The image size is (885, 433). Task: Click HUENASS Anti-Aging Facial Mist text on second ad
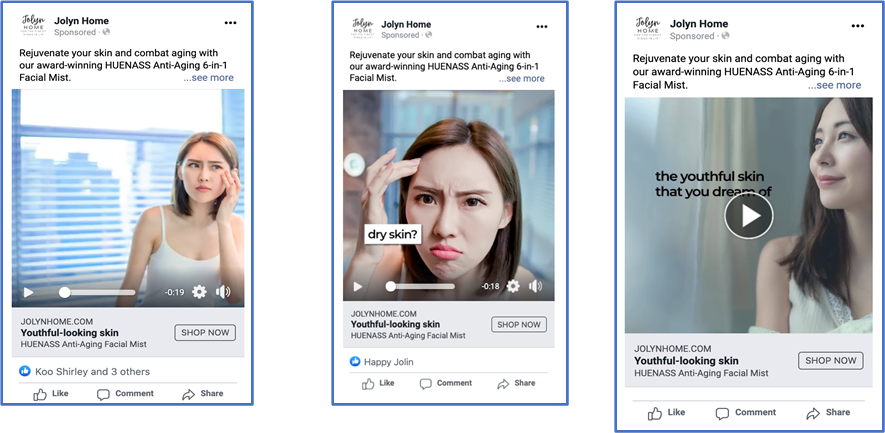click(408, 335)
